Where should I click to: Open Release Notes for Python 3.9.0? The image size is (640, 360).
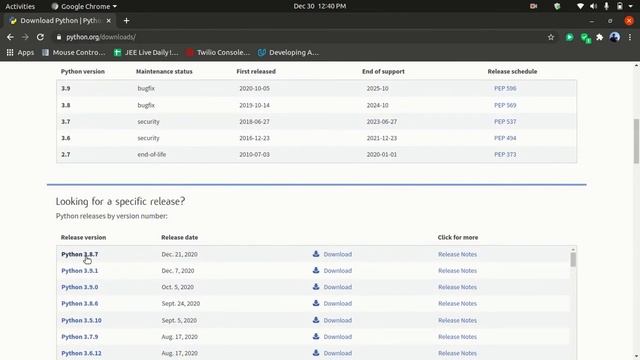(x=457, y=287)
